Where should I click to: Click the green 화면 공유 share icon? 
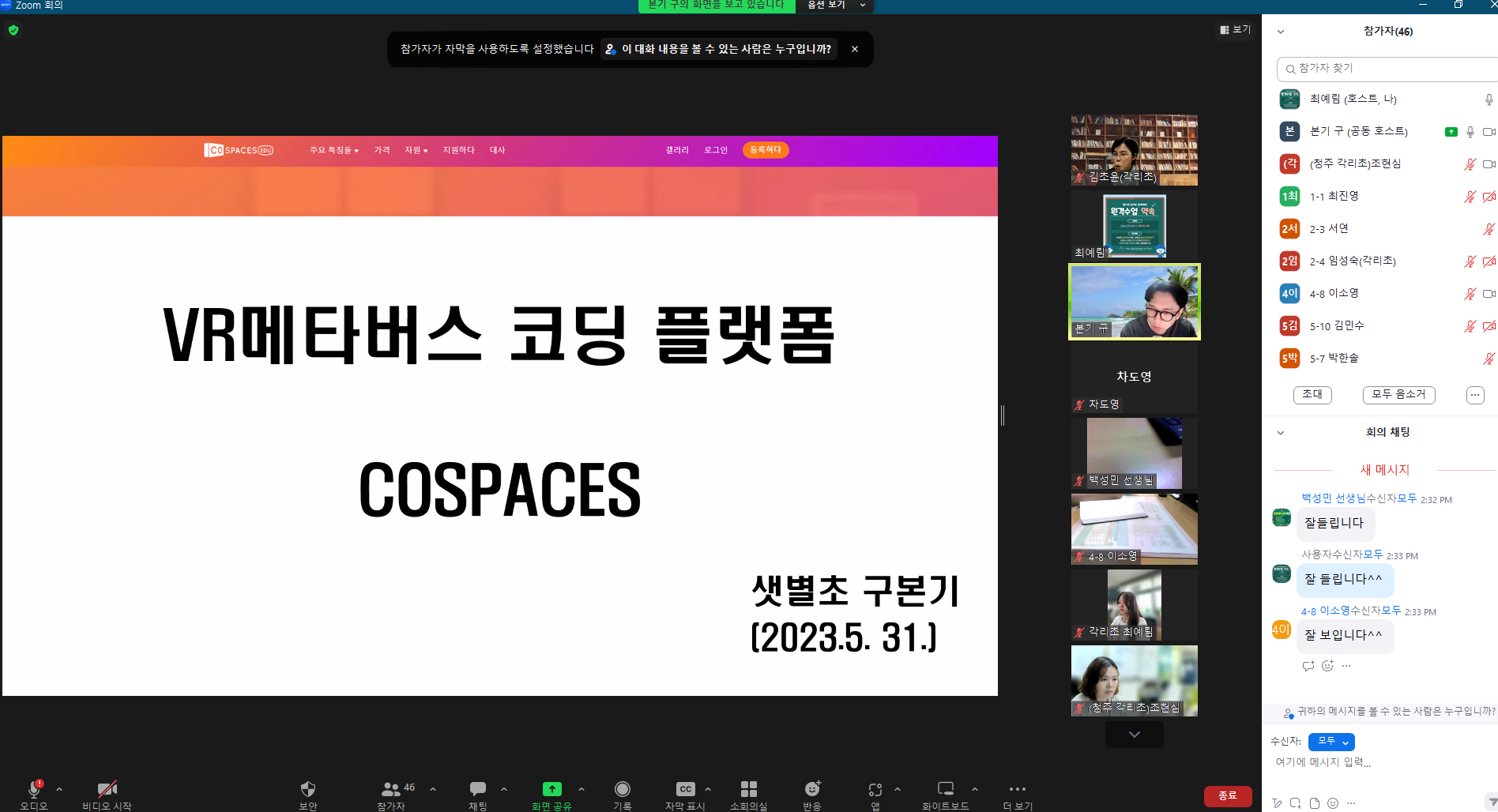click(x=551, y=788)
